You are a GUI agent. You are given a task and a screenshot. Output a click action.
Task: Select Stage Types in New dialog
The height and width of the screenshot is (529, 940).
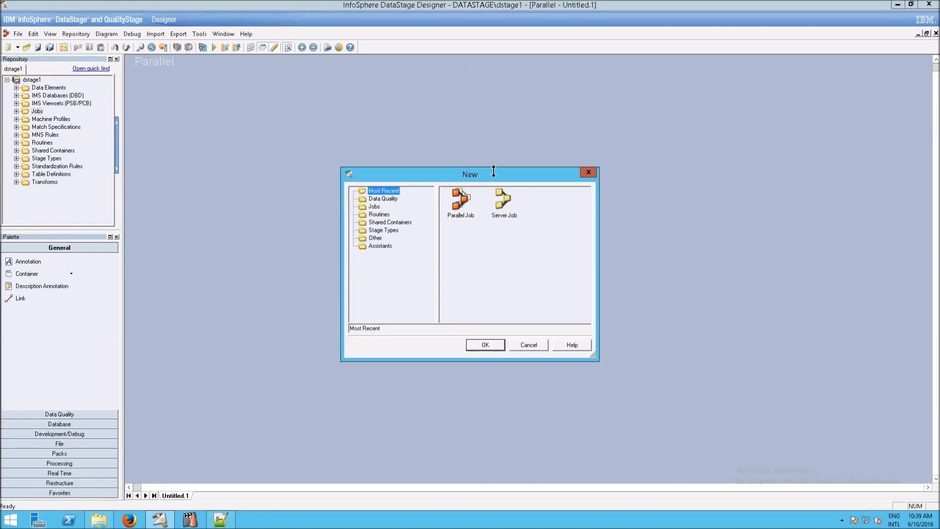coord(383,230)
